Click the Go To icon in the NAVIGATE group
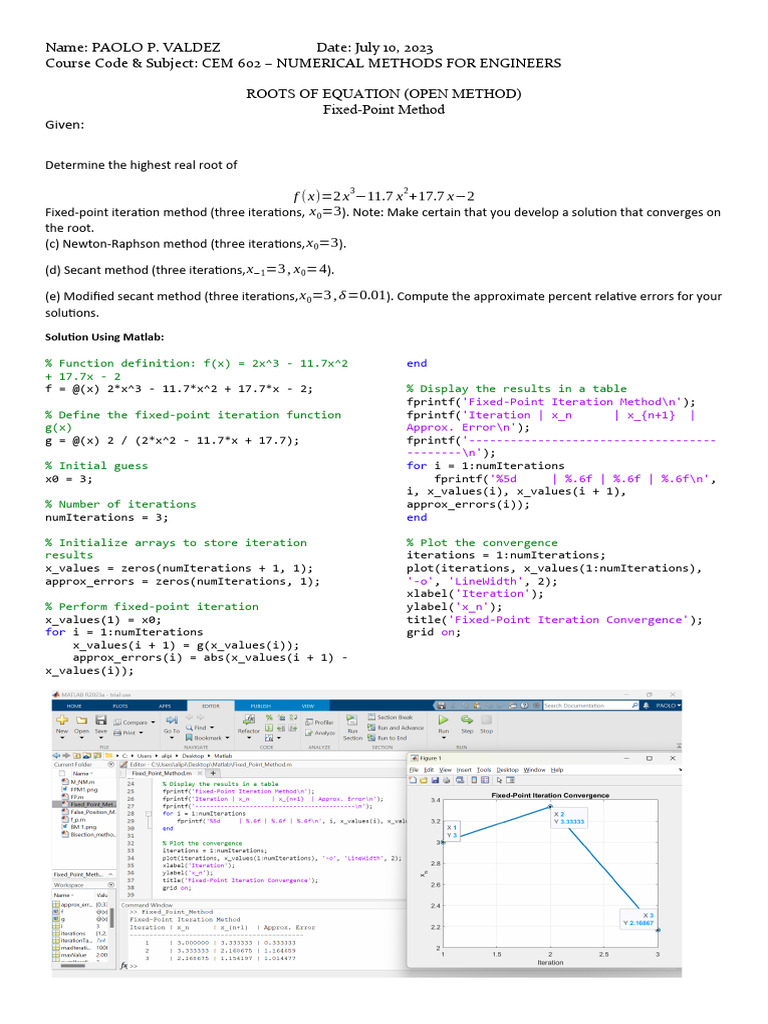Viewport: 768px width, 1024px height. (x=172, y=720)
